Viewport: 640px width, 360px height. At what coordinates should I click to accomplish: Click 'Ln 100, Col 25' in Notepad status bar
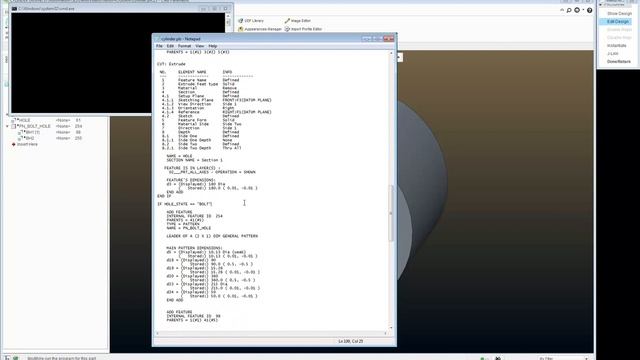pos(350,341)
